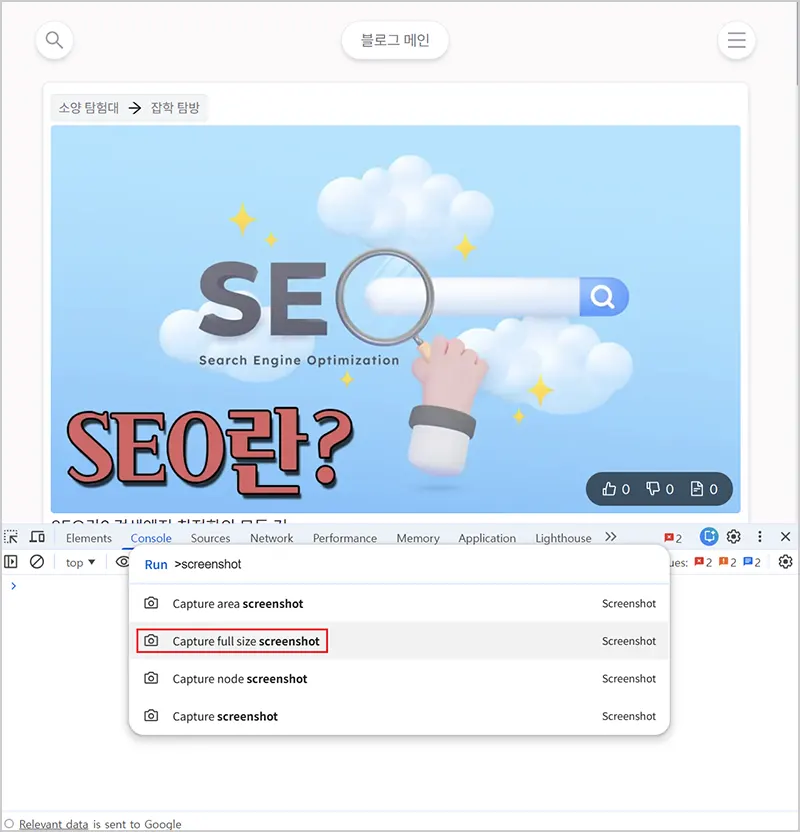Toggle the console sidebar panel icon

tap(12, 562)
